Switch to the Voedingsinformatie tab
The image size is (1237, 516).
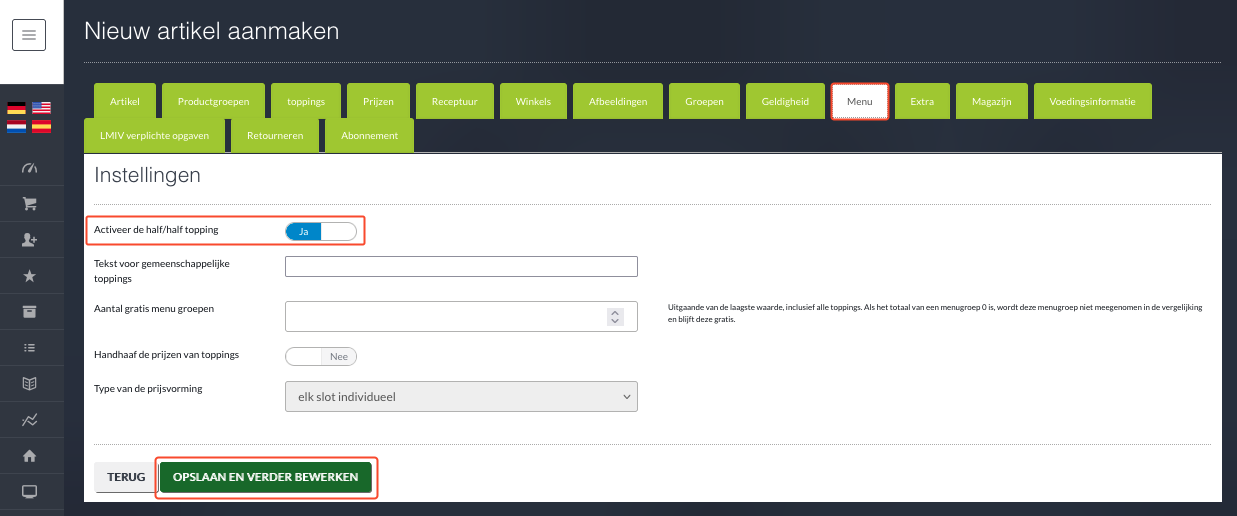(1092, 102)
